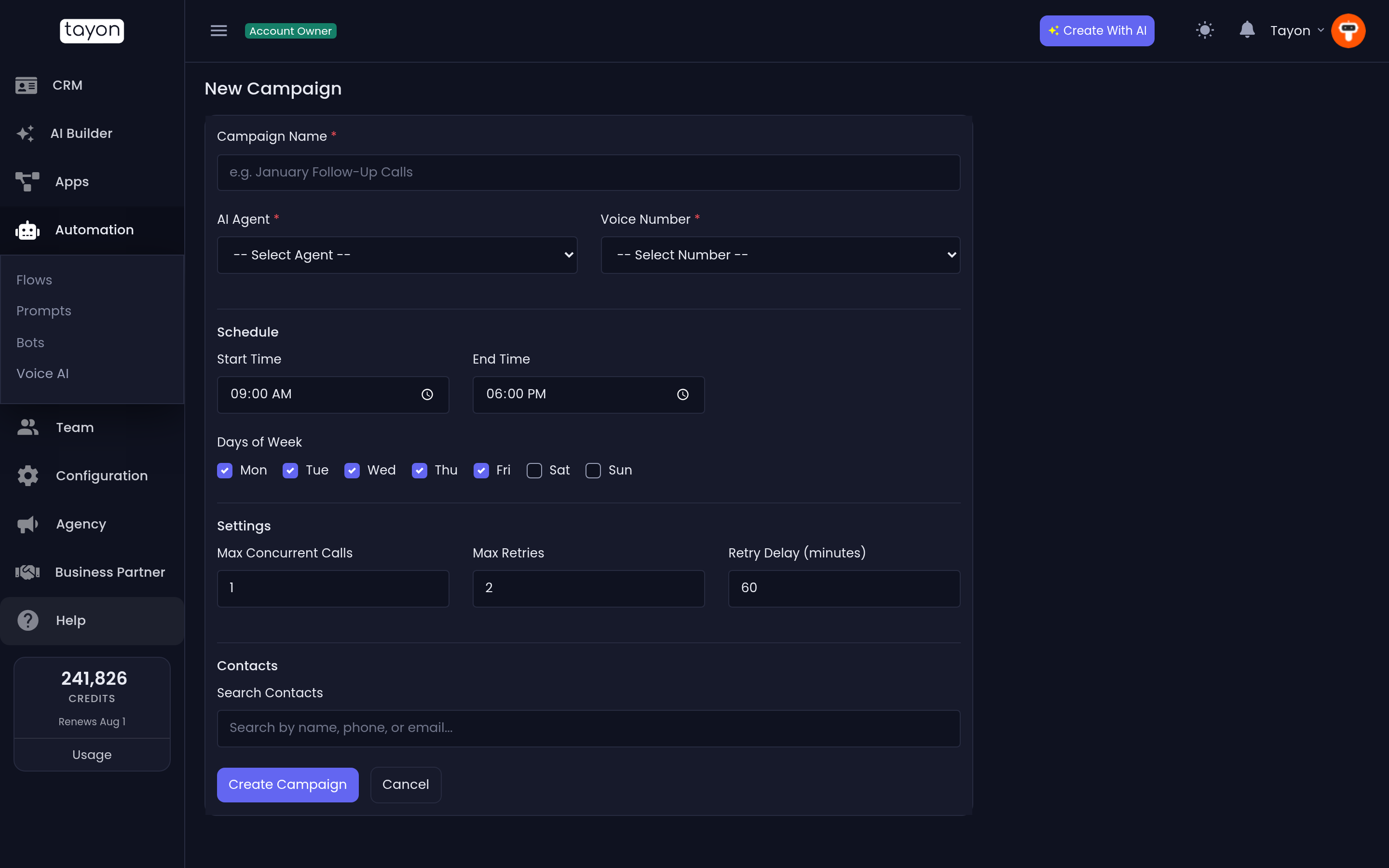Uncheck the Fri checkbox
Screen dimensions: 1389x868
tap(481, 470)
